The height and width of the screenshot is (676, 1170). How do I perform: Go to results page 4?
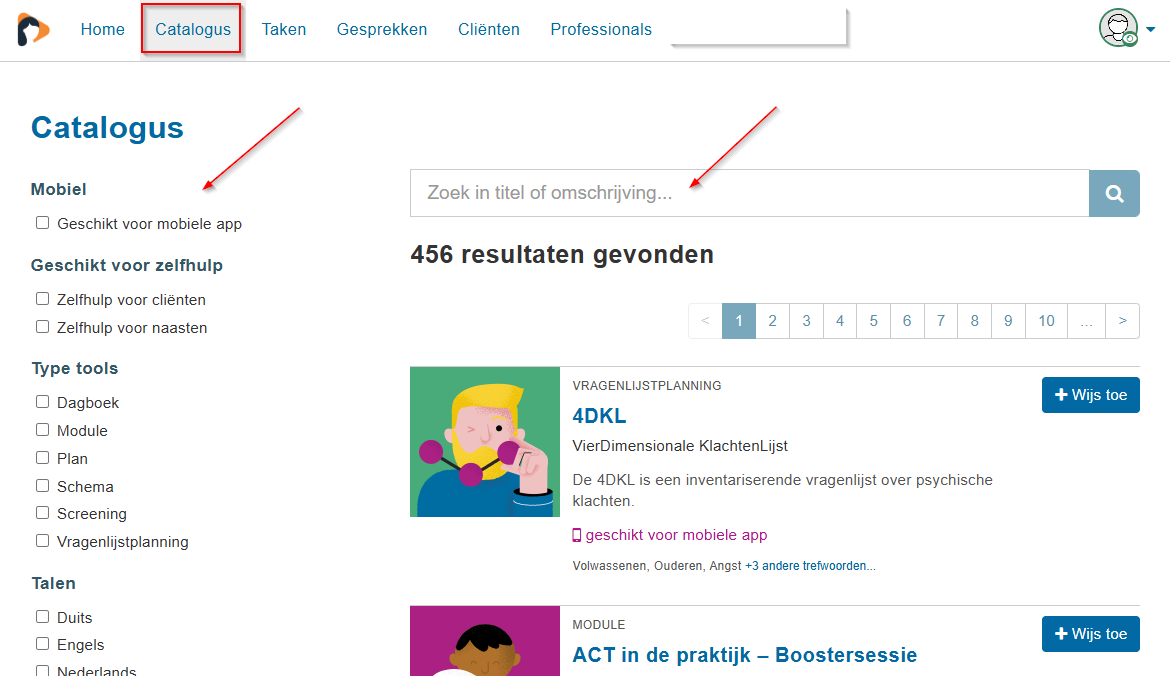click(x=840, y=321)
